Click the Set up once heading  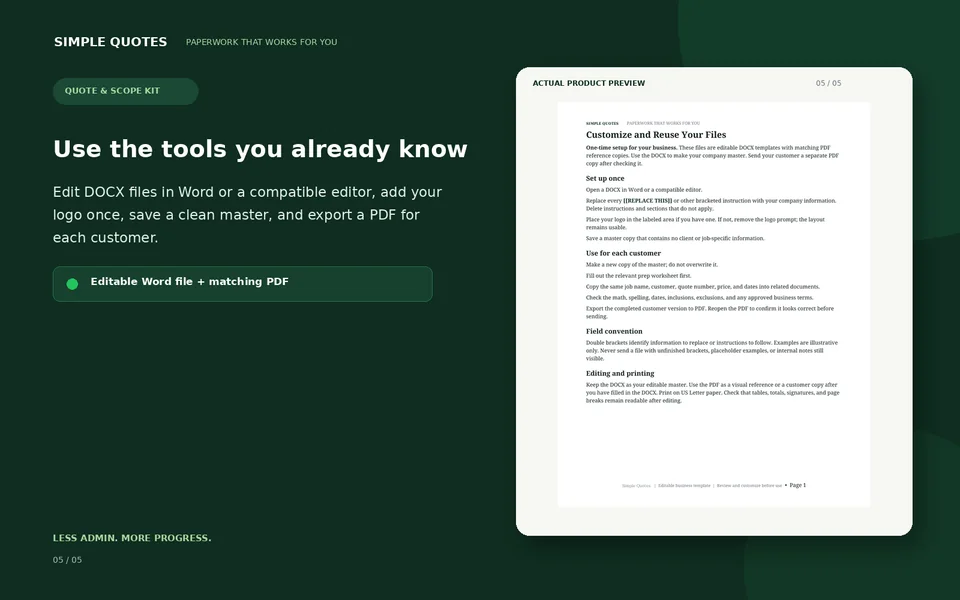(x=605, y=178)
